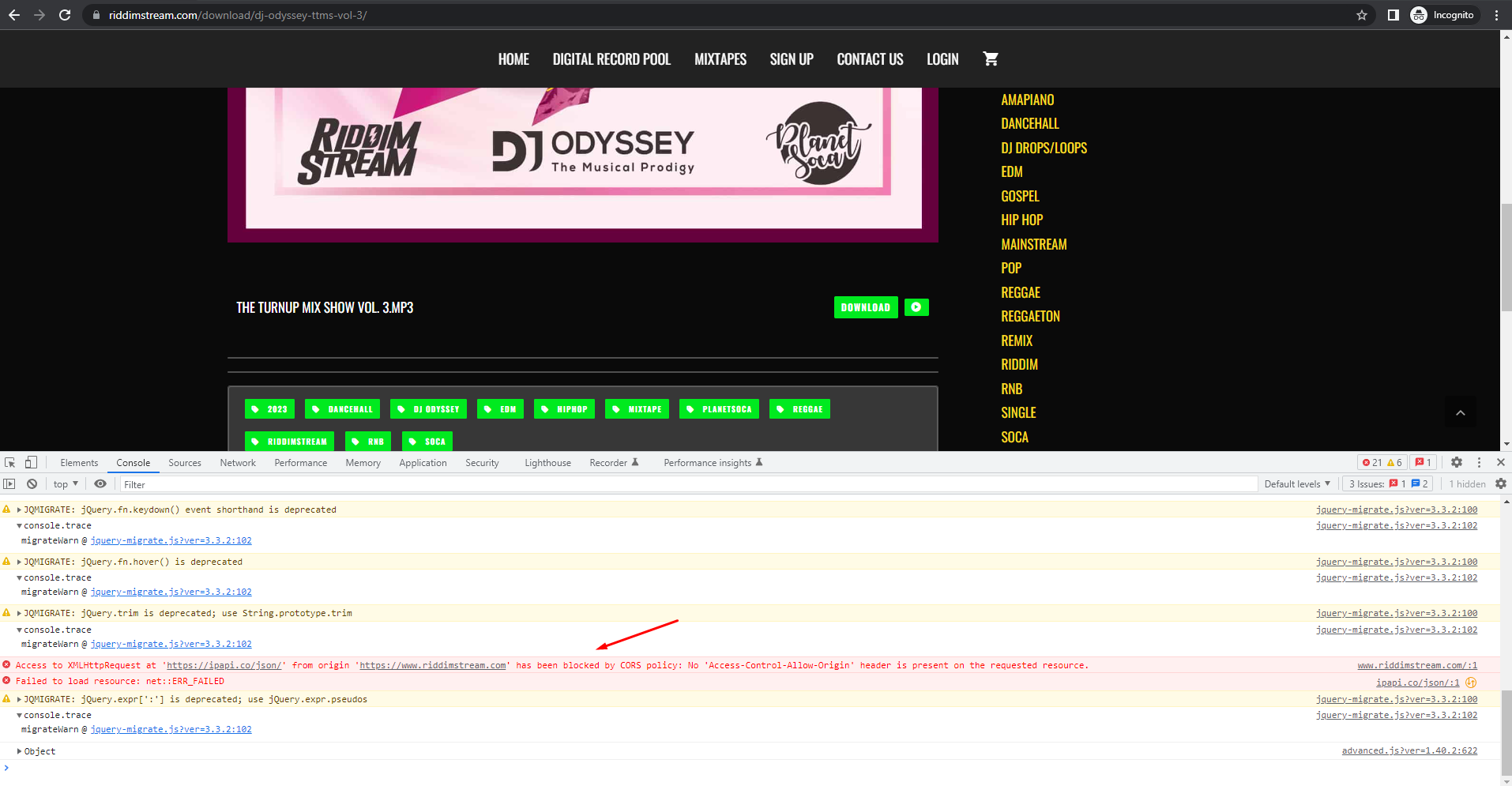Show the console sidebar icon
Viewport: 1512px width, 786px height.
(x=9, y=484)
